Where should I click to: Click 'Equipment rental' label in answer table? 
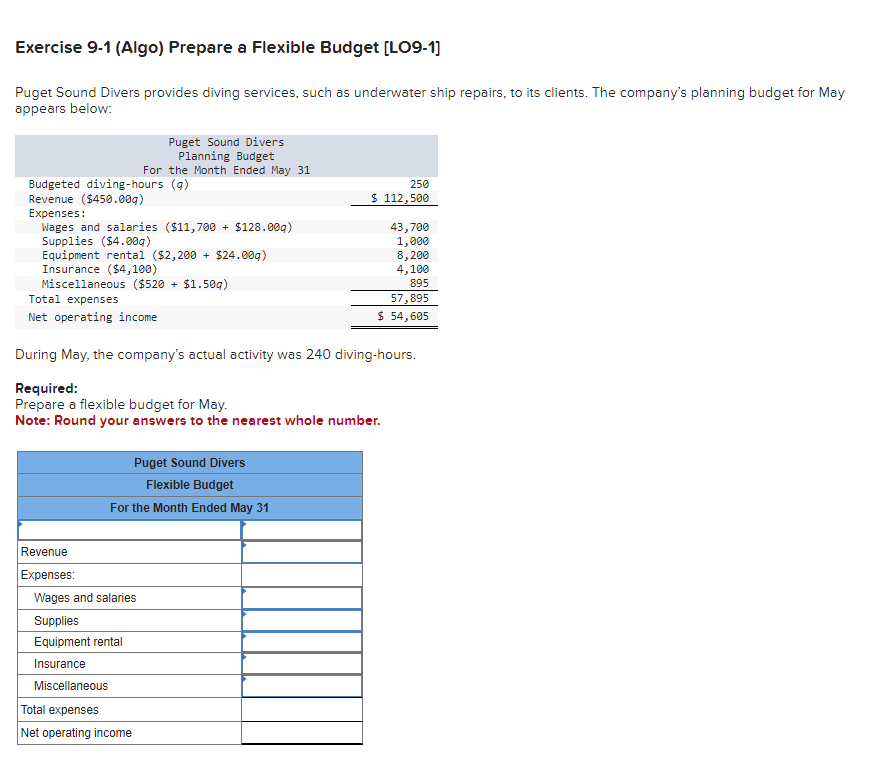[x=78, y=642]
